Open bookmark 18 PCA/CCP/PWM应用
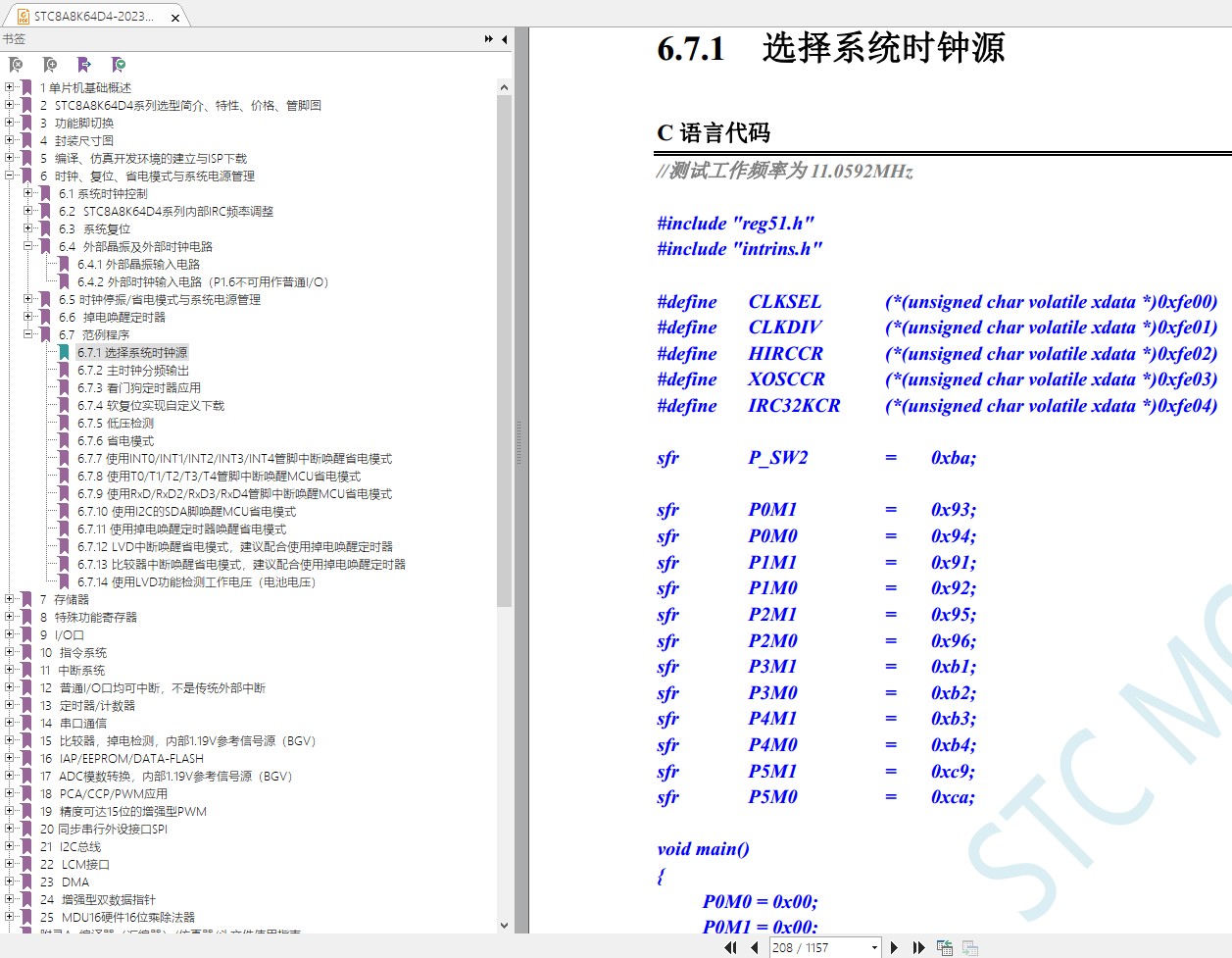Screen dimensions: 1232x958 pyautogui.click(x=103, y=794)
